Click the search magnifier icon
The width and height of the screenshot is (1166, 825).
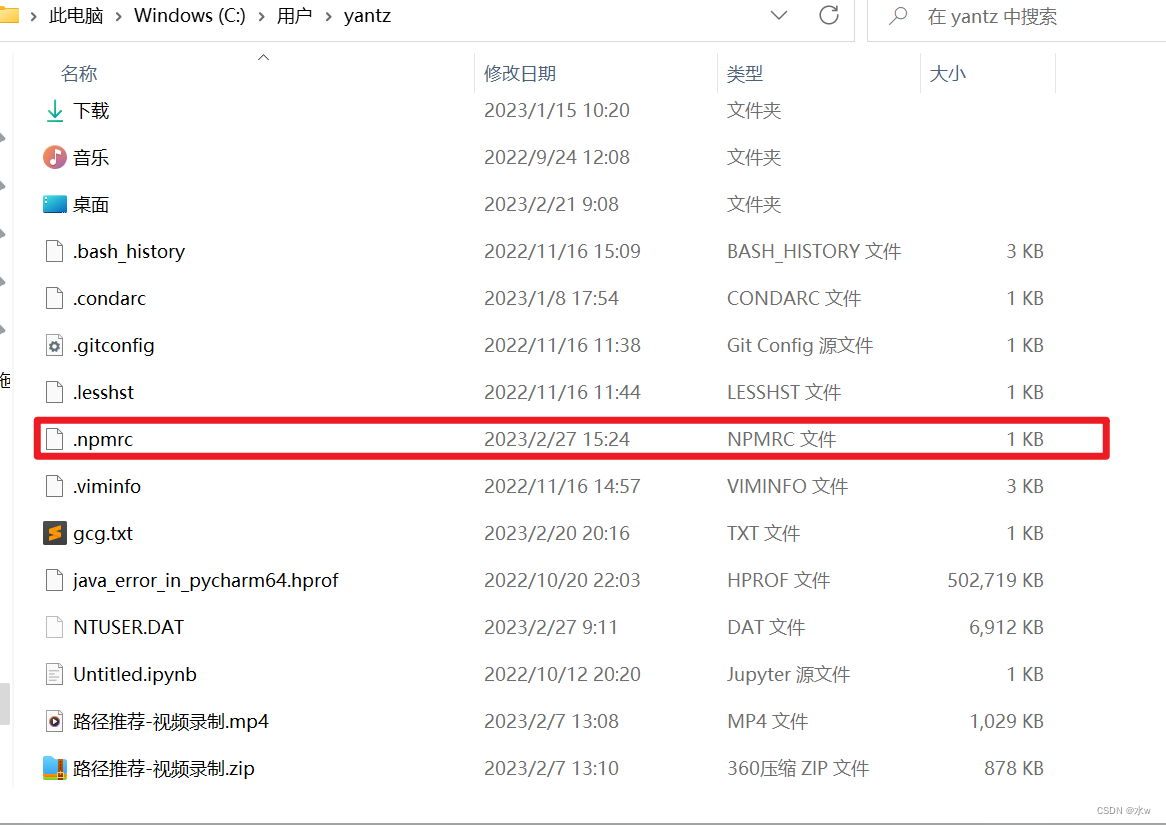point(898,15)
